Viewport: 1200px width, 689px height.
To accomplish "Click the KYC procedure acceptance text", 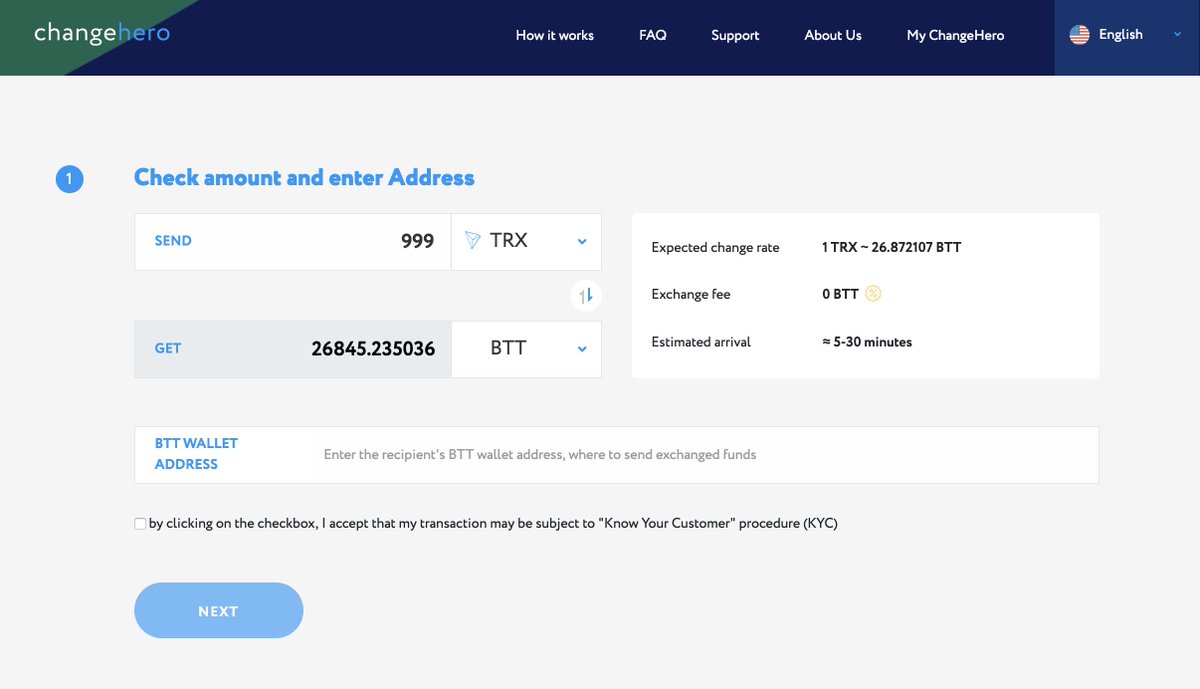I will click(x=493, y=524).
